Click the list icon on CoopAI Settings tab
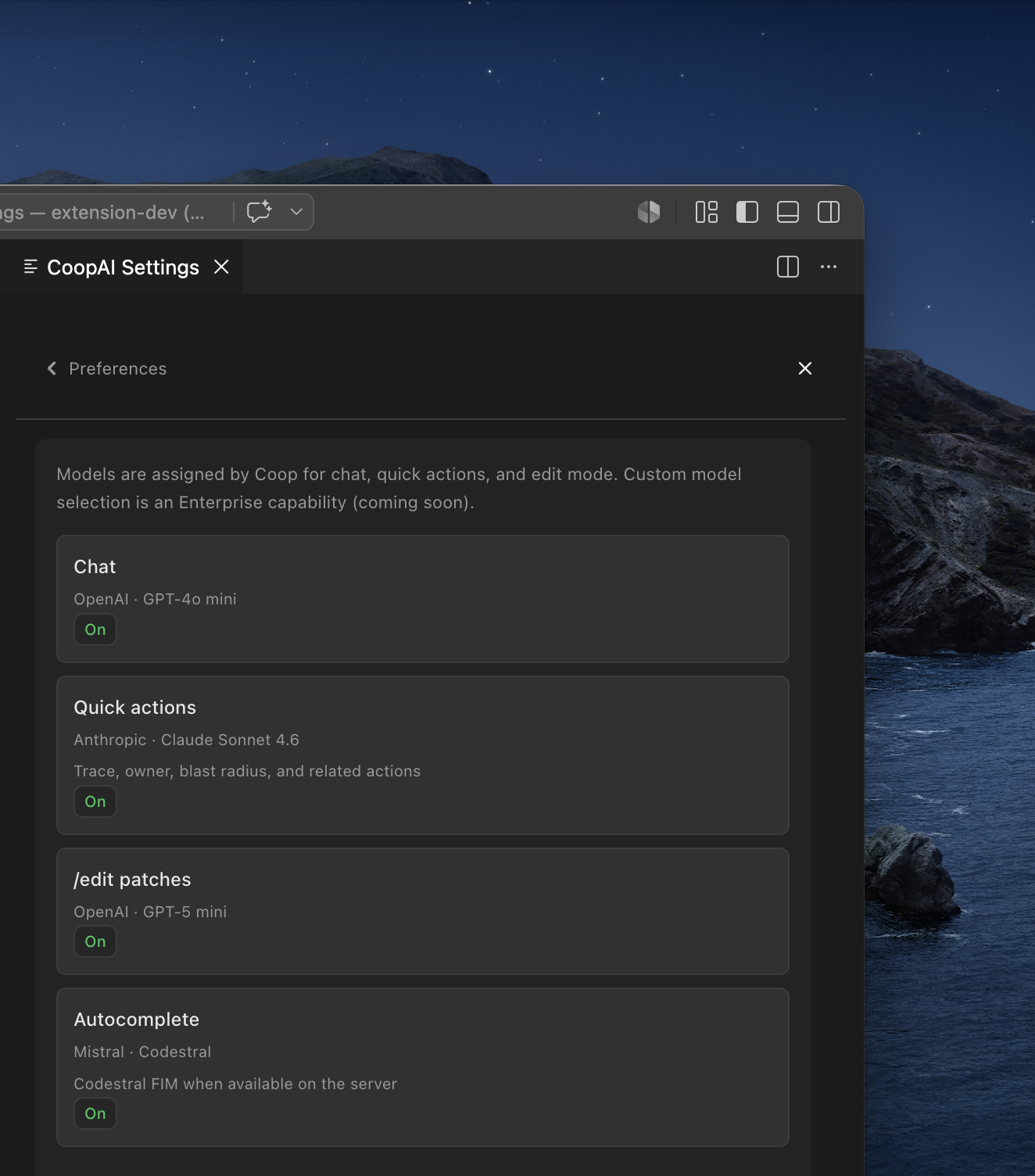 pyautogui.click(x=30, y=267)
